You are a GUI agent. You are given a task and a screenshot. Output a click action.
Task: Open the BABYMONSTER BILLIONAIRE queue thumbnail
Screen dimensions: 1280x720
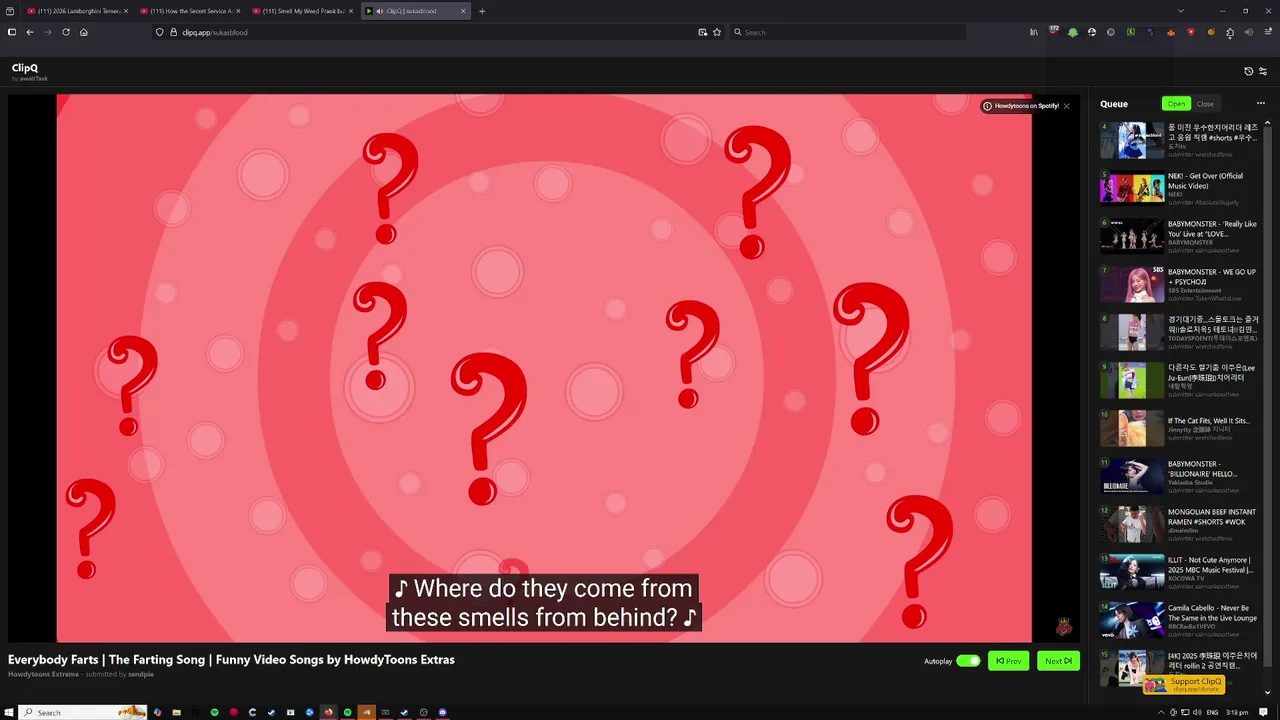click(x=1132, y=476)
